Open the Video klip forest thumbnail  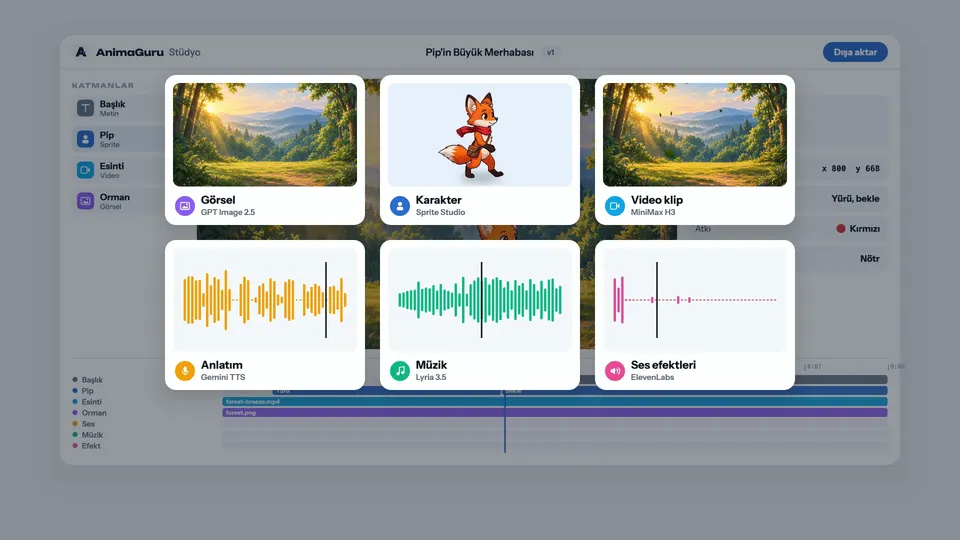tap(695, 135)
